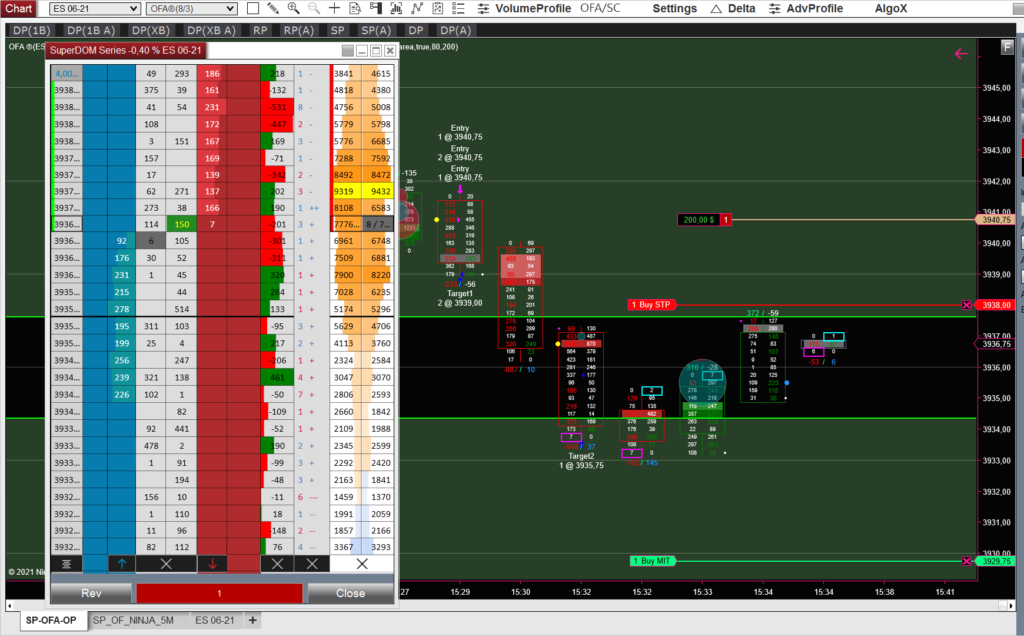Click the zoom out magnifier icon
The image size is (1024, 636).
click(x=313, y=8)
